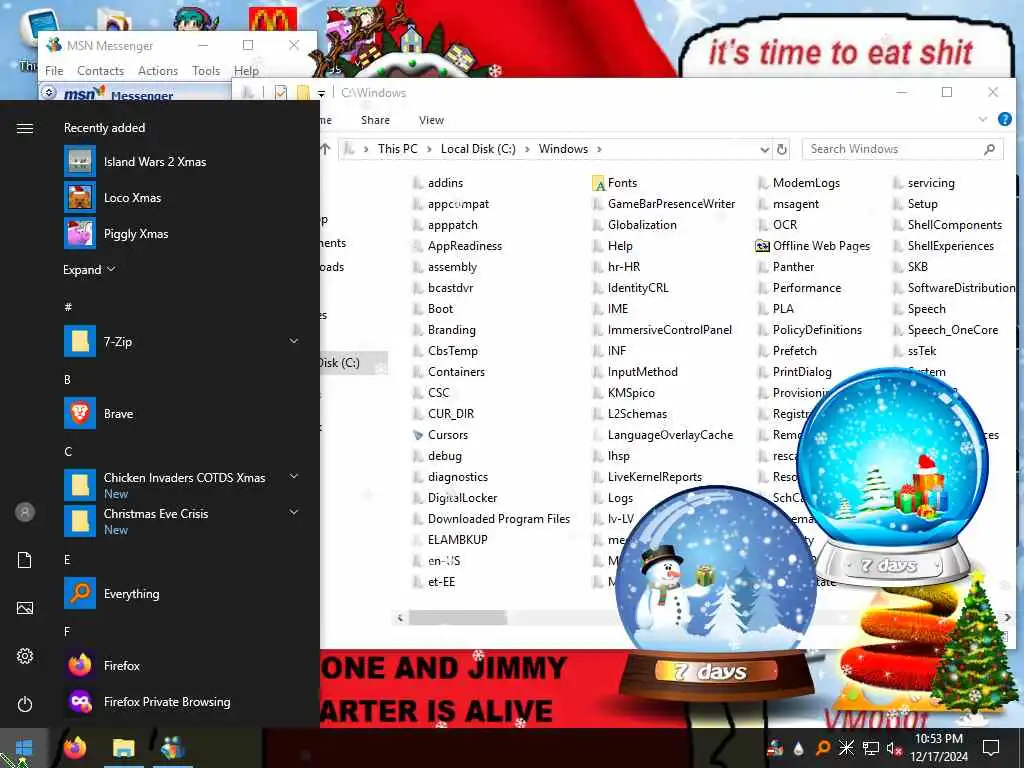The width and height of the screenshot is (1024, 768).
Task: Open the Share ribbon tab
Action: pyautogui.click(x=376, y=120)
